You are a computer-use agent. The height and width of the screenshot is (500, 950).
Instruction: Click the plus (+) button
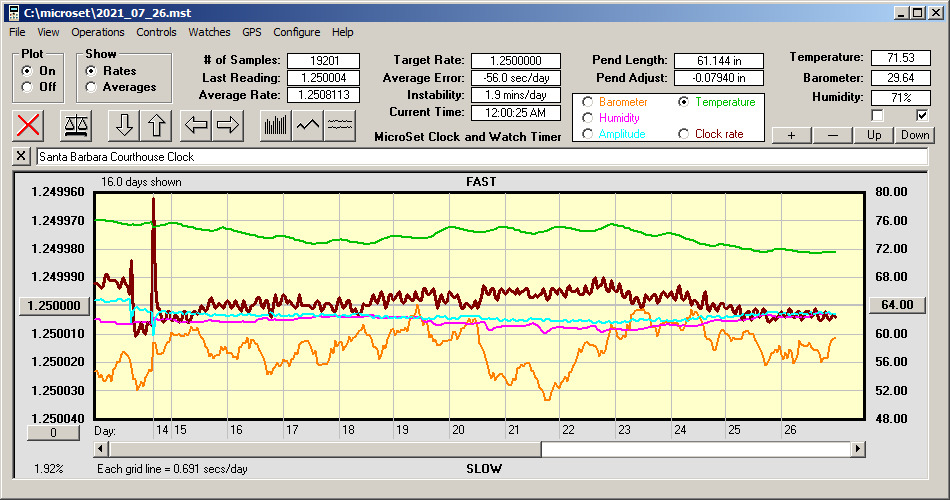pyautogui.click(x=791, y=135)
